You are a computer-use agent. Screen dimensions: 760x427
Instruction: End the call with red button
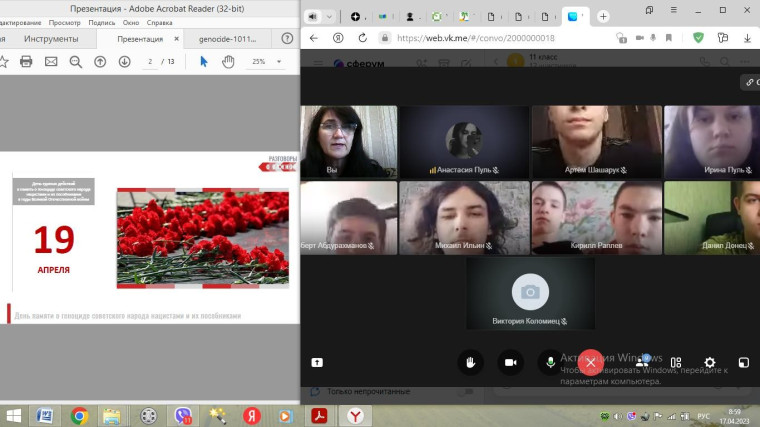tap(590, 363)
